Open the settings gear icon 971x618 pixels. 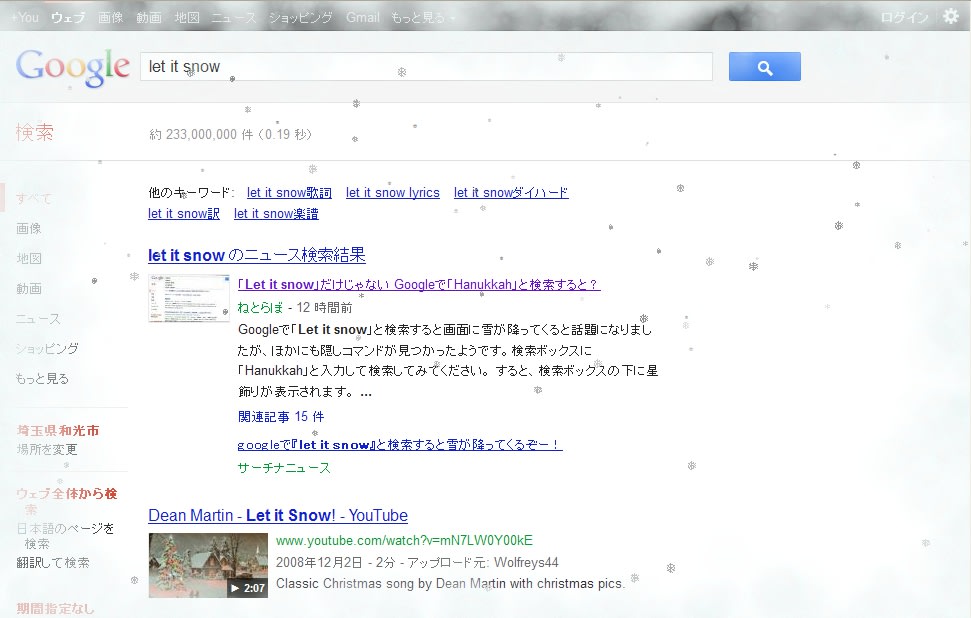pos(951,16)
